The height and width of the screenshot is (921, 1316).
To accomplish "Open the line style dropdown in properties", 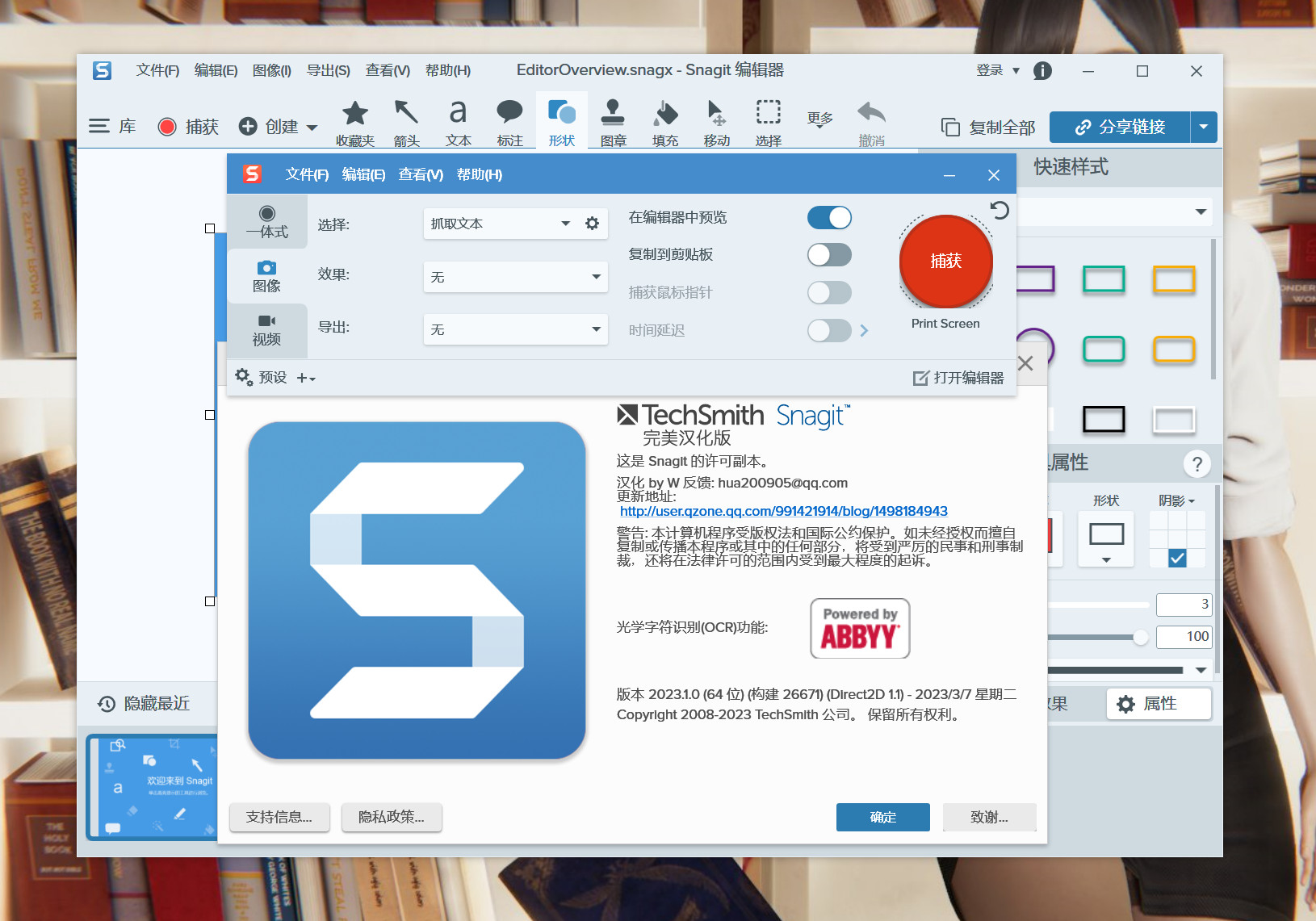I will coord(1201,670).
